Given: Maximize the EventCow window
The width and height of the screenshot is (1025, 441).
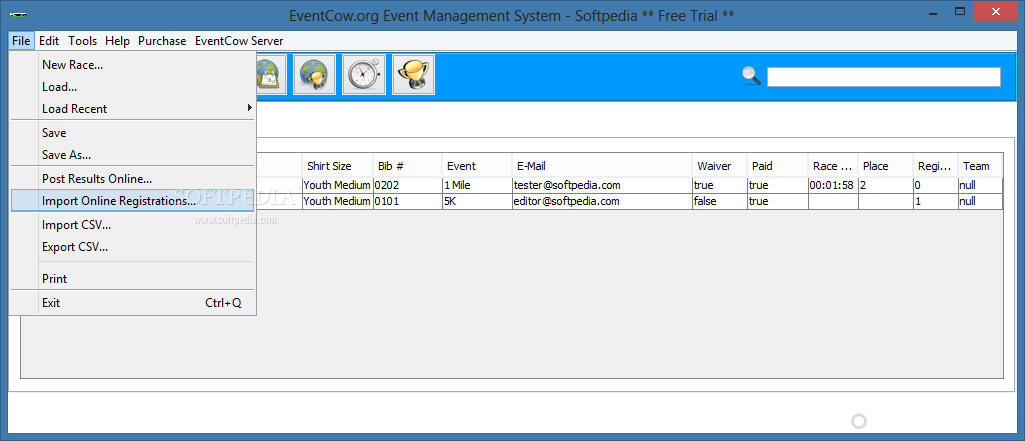Looking at the screenshot, I should coord(960,11).
